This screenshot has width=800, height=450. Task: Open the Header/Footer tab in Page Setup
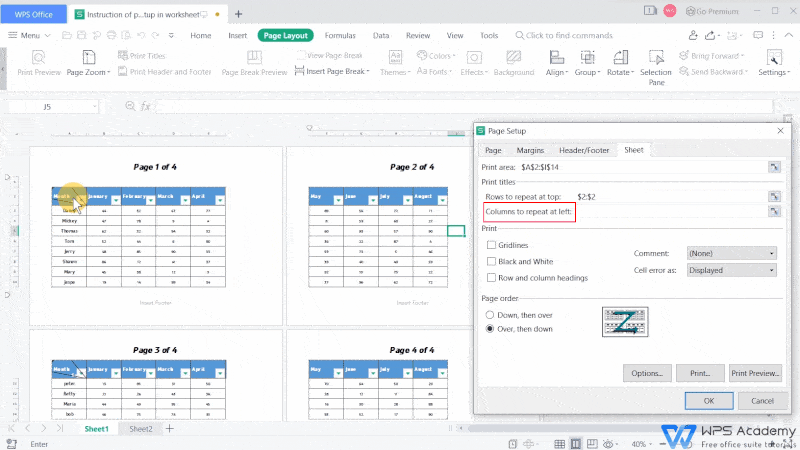click(x=584, y=150)
